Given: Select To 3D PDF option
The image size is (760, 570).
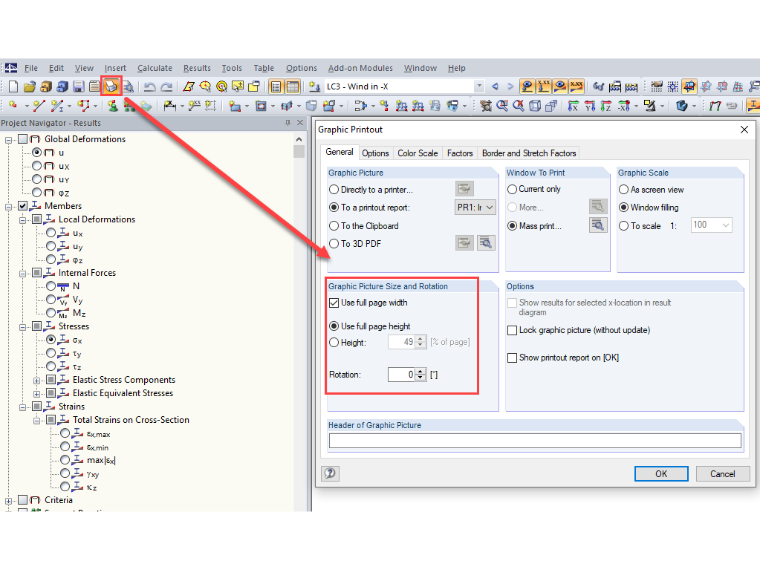Looking at the screenshot, I should 334,244.
